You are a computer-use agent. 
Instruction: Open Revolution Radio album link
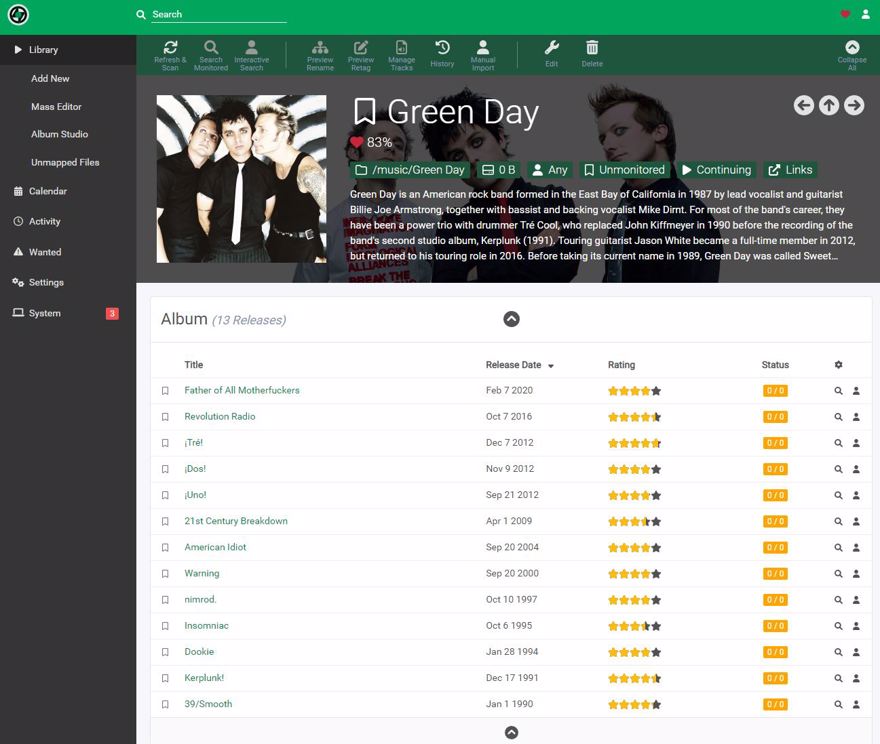pos(219,416)
